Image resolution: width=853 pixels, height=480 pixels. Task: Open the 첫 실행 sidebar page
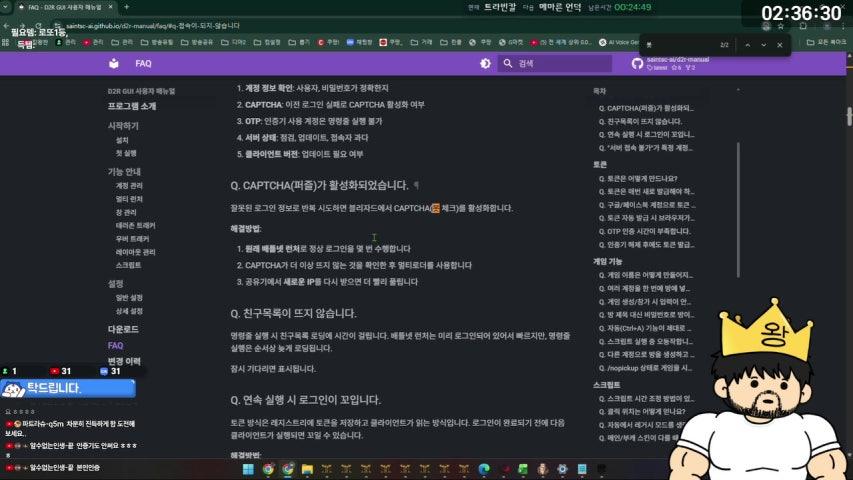pos(126,153)
